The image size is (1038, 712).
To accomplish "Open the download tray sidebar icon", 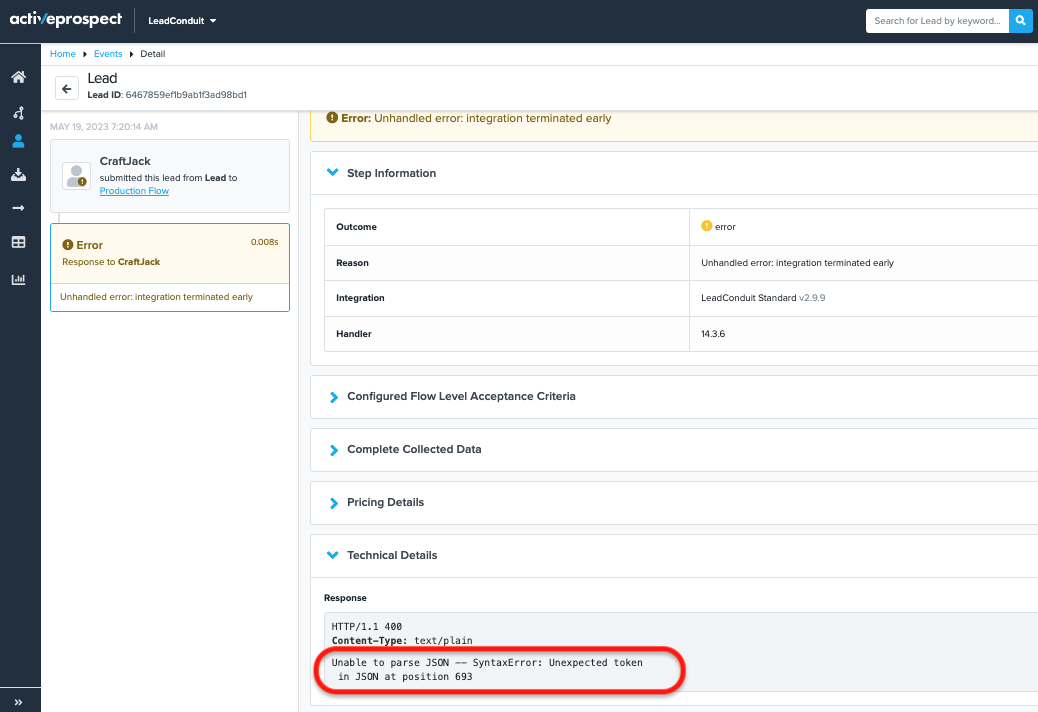I will (x=19, y=175).
